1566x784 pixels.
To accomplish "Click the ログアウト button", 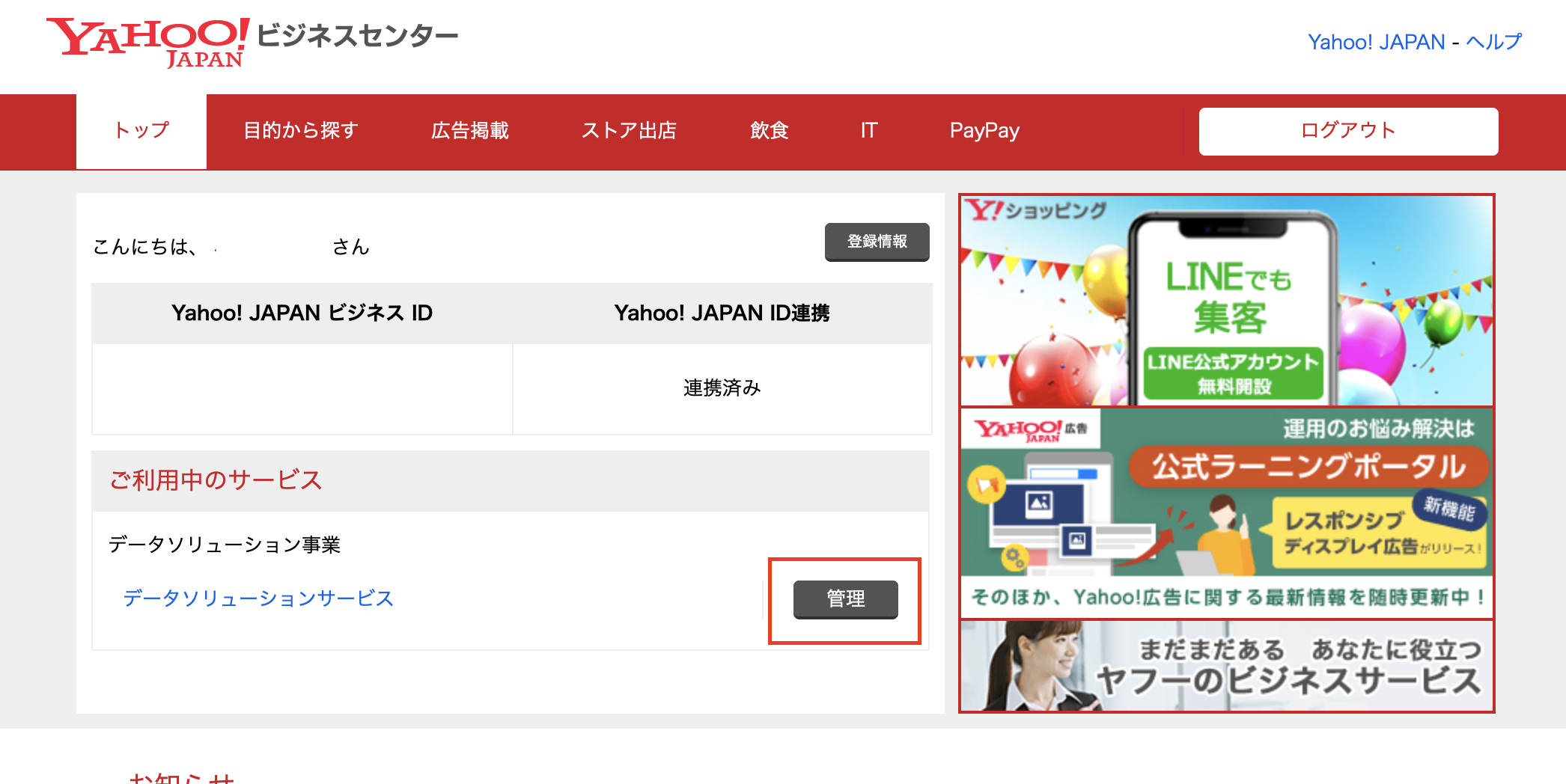I will click(1348, 131).
